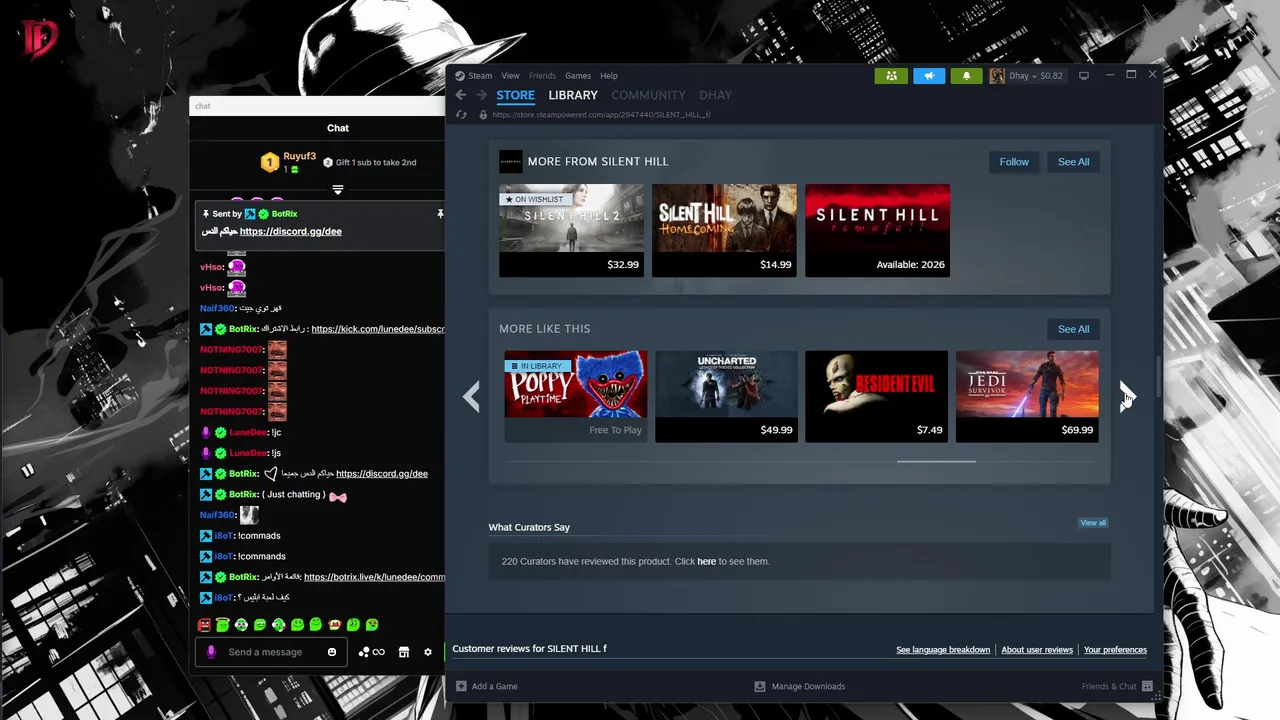Open Poppy Playtime thumbnail
The width and height of the screenshot is (1280, 720).
(576, 396)
